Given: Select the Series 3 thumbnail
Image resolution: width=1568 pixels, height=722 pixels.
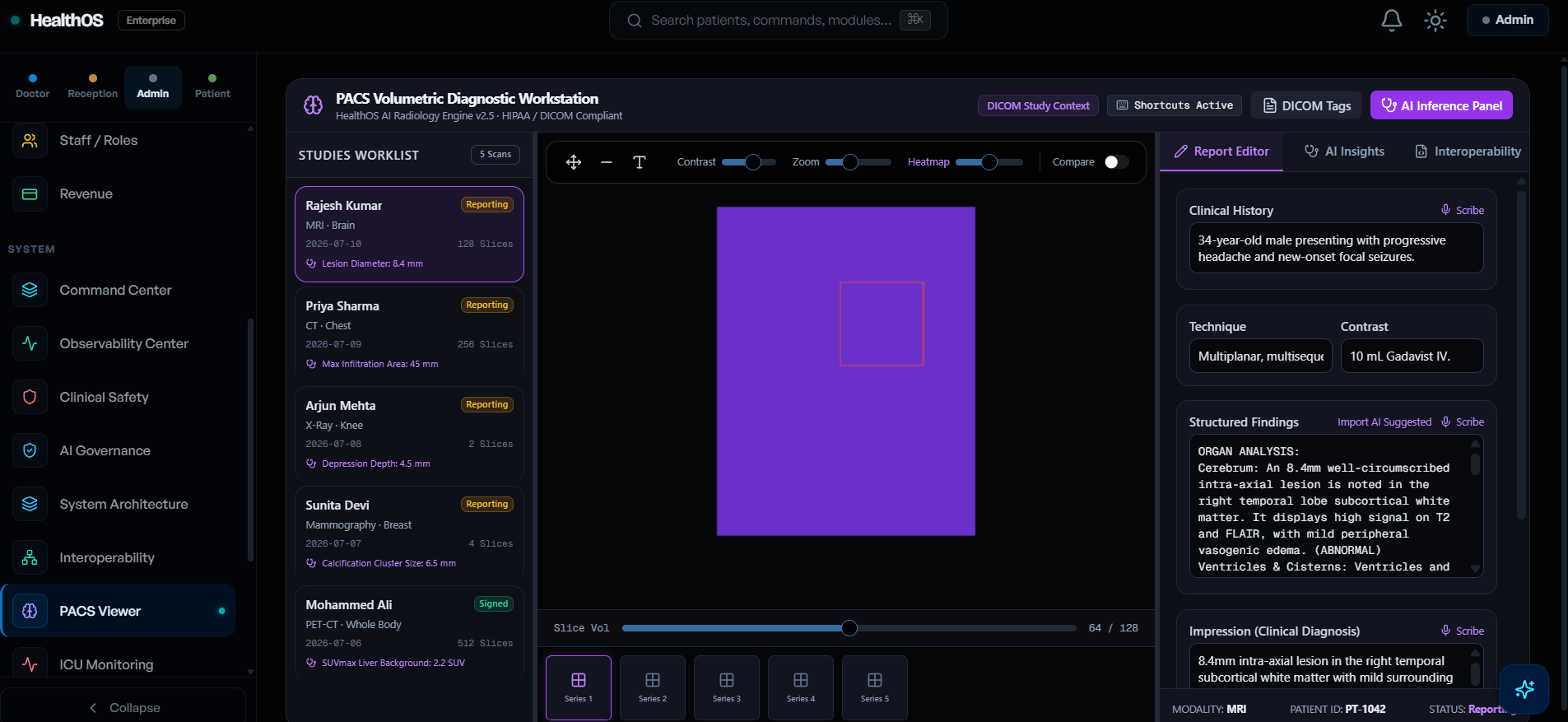Looking at the screenshot, I should point(727,687).
